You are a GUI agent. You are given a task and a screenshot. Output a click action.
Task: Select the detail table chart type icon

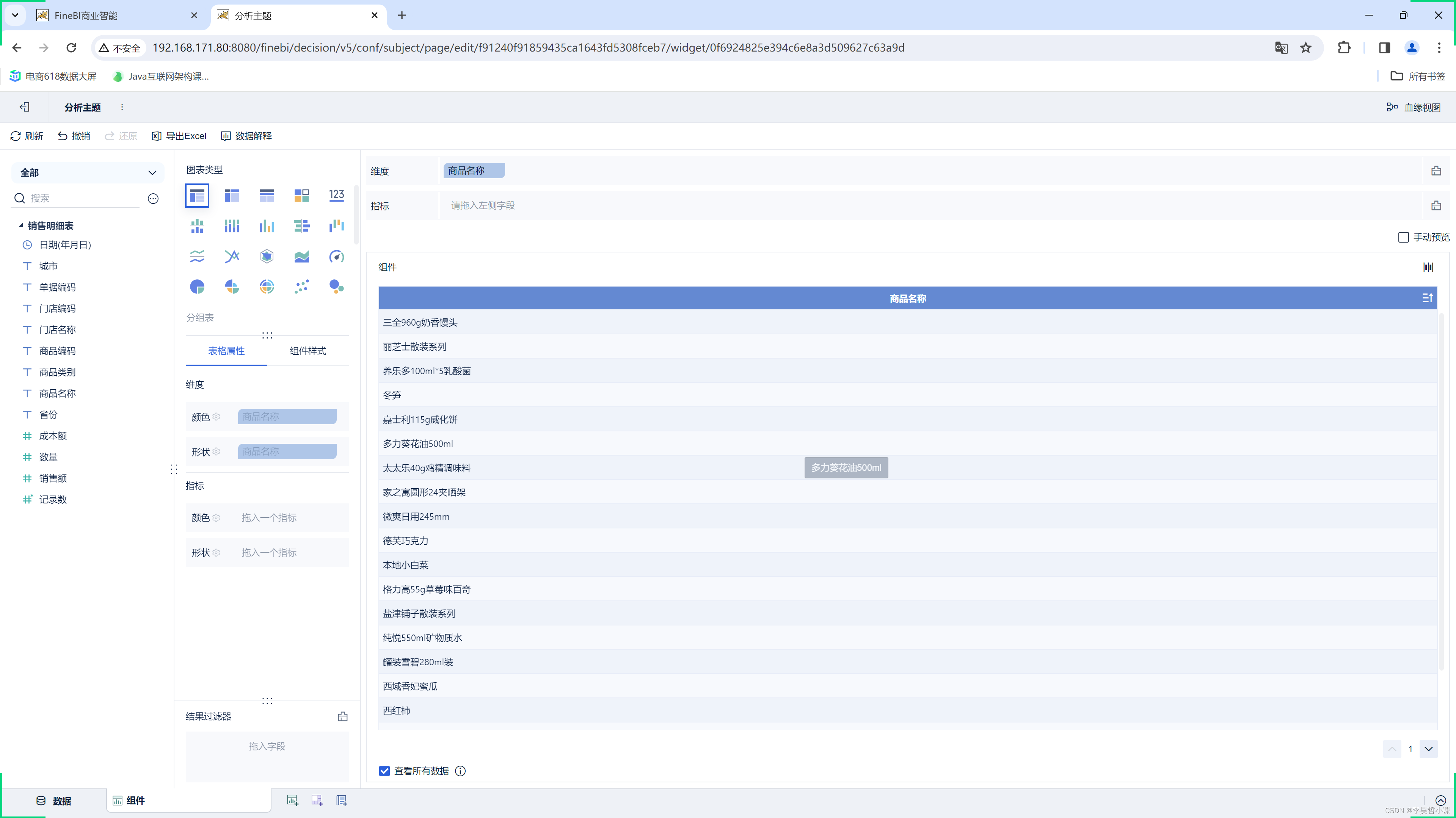coord(267,196)
